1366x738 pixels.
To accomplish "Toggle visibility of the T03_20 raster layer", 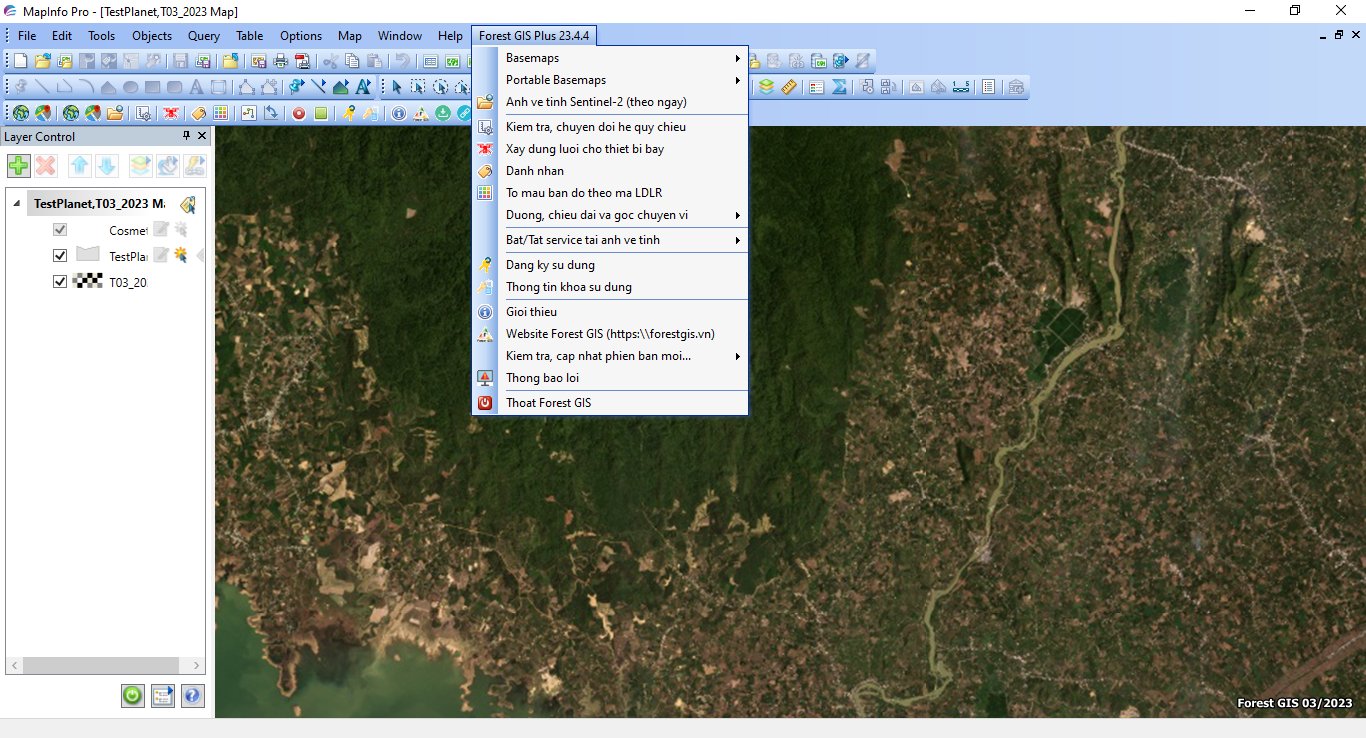I will coord(60,282).
